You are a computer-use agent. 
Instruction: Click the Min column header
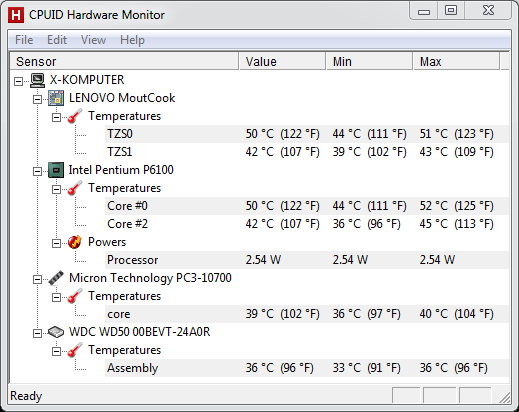tap(369, 61)
